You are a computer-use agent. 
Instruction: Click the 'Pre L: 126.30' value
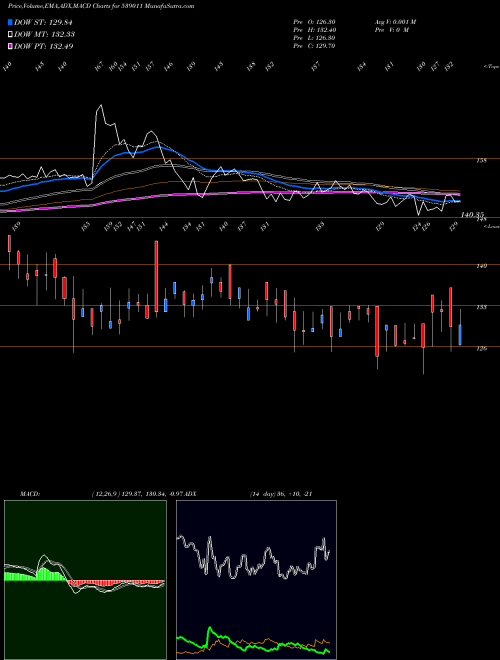pyautogui.click(x=314, y=38)
